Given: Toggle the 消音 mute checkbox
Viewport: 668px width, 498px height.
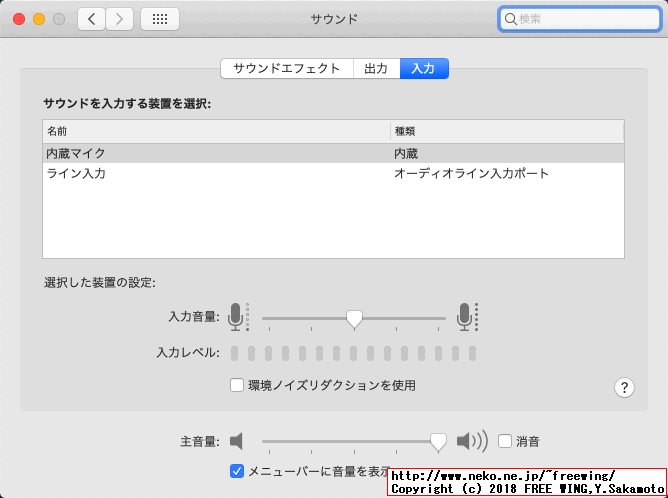Looking at the screenshot, I should (x=505, y=441).
